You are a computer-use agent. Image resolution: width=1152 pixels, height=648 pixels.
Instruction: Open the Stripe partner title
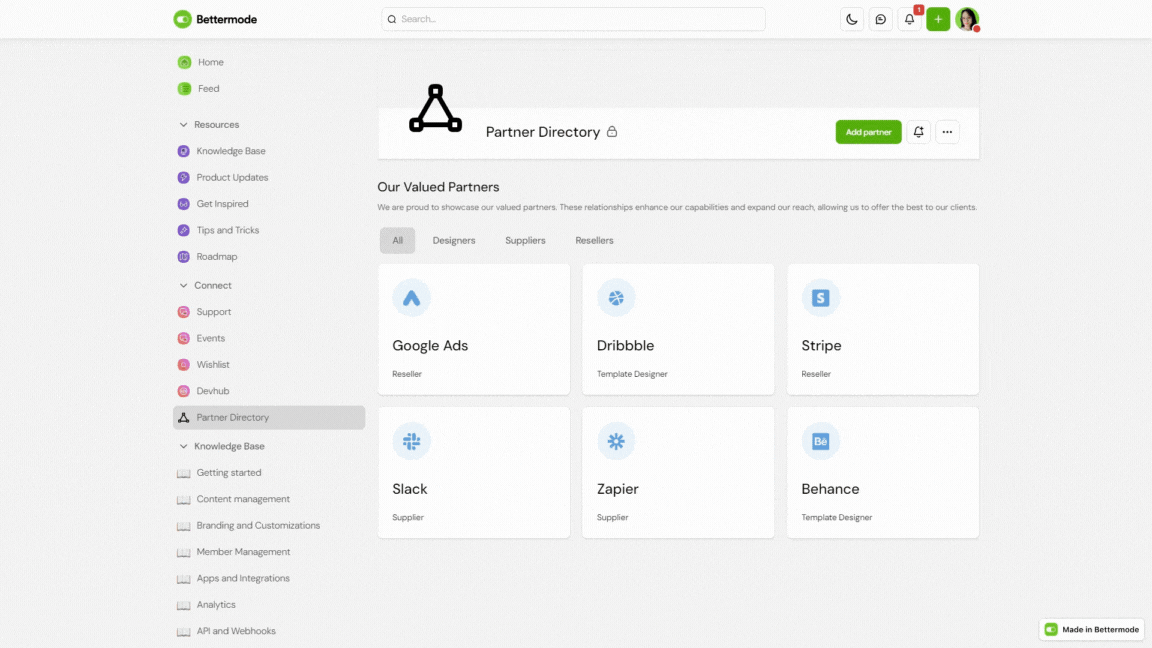click(x=821, y=345)
